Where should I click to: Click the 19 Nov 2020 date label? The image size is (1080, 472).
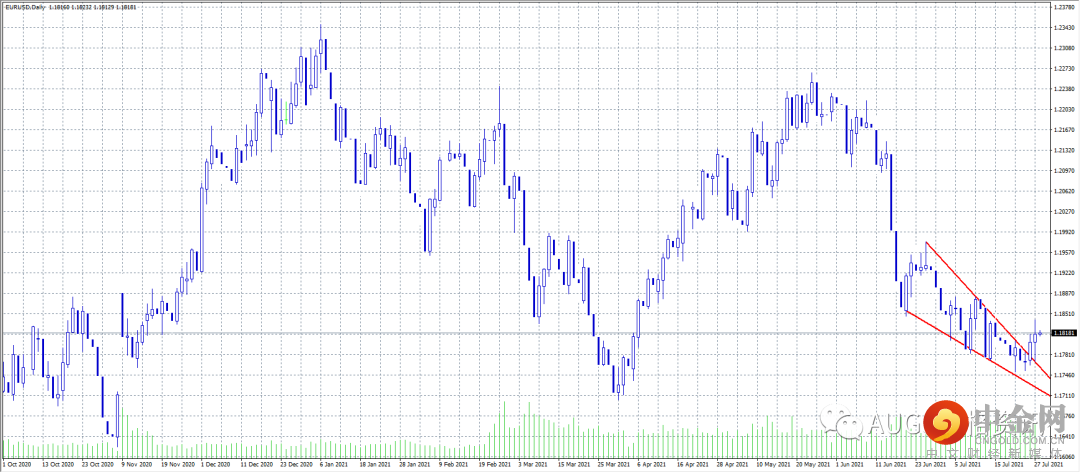pos(176,466)
